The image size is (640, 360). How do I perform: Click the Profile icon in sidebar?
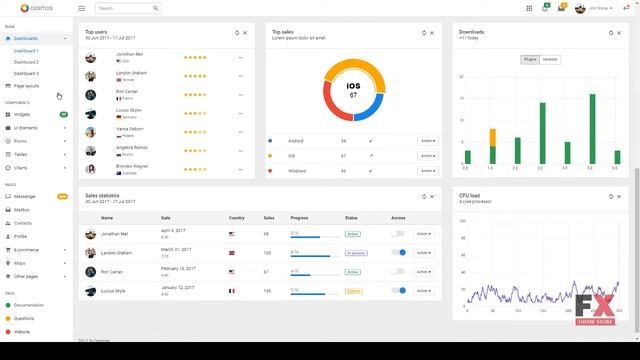click(8, 237)
